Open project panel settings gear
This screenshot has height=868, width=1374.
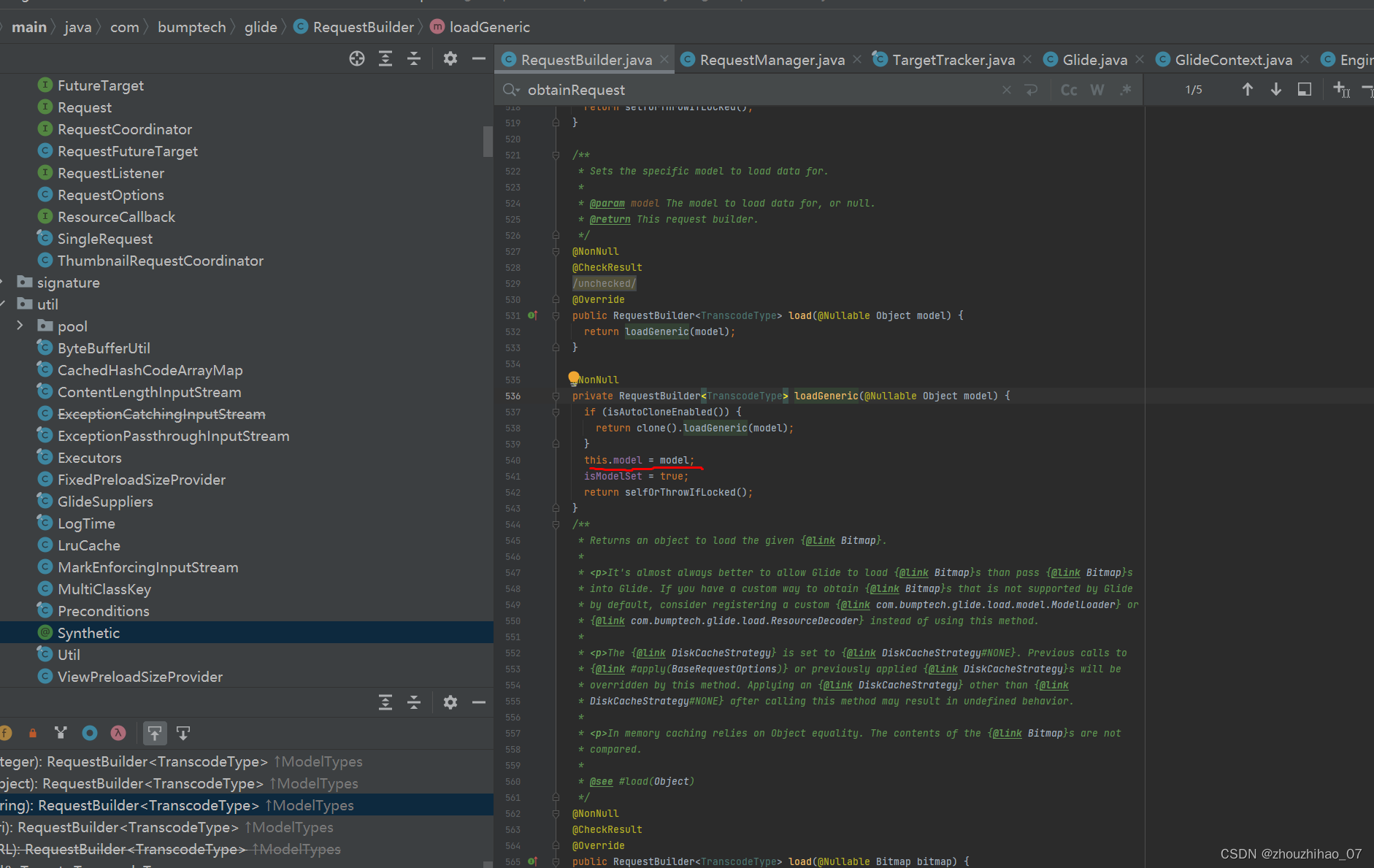(x=450, y=59)
